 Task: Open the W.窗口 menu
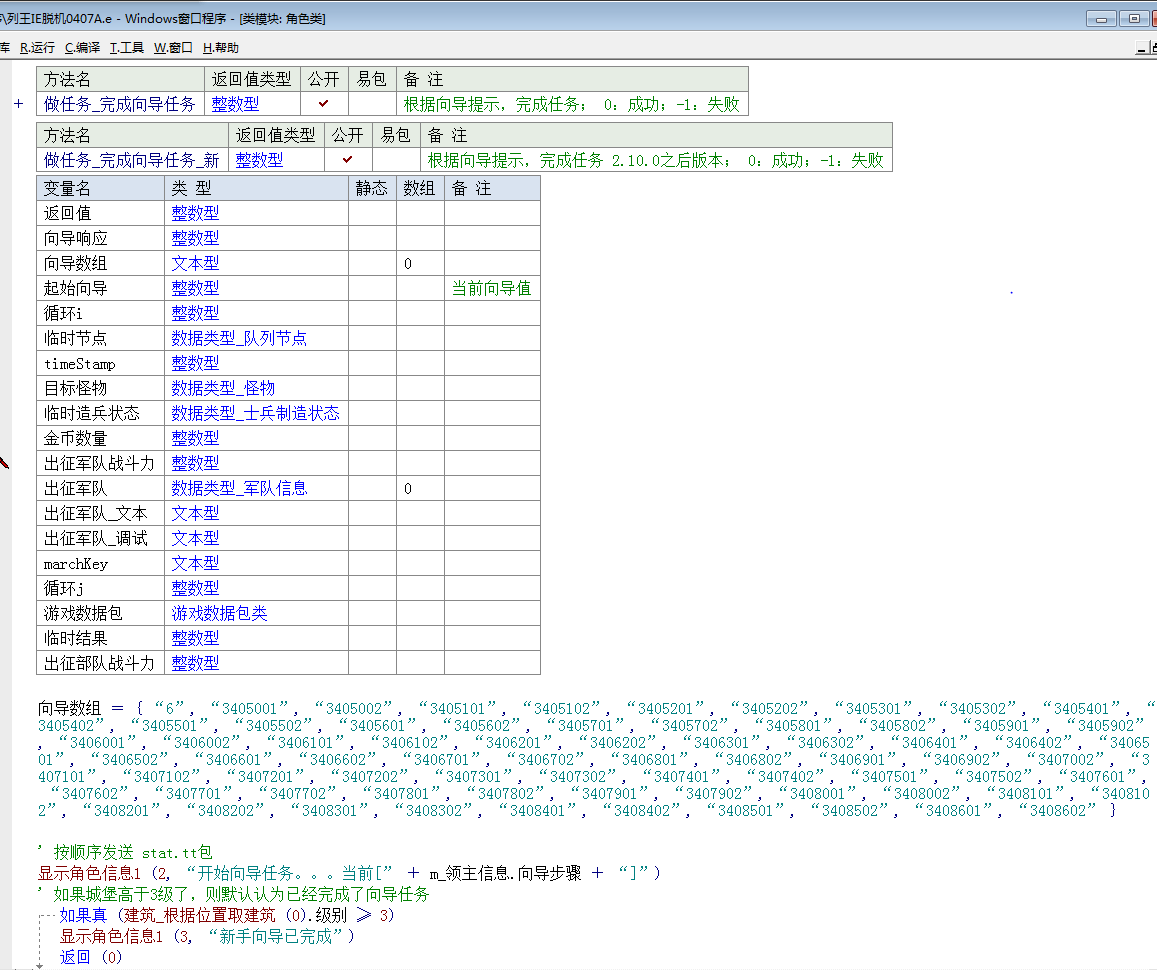173,47
